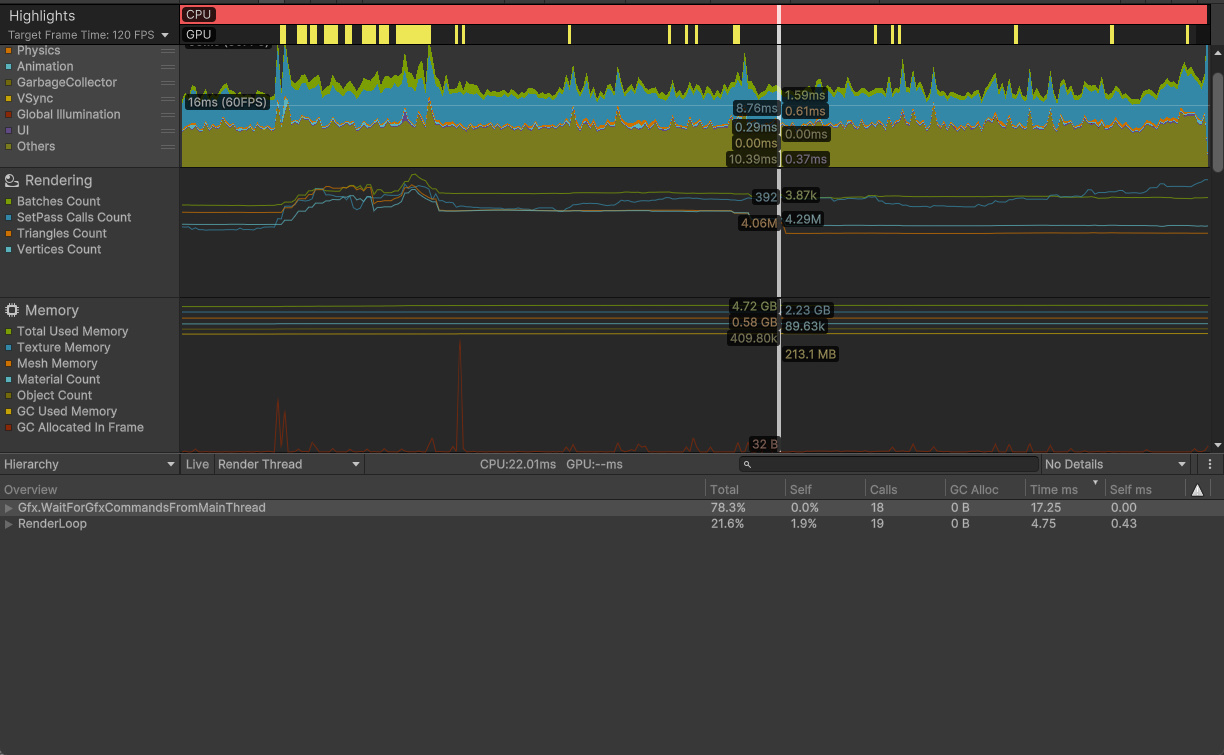The width and height of the screenshot is (1224, 755).
Task: Toggle the Mesh Memory color box
Action: [9, 363]
